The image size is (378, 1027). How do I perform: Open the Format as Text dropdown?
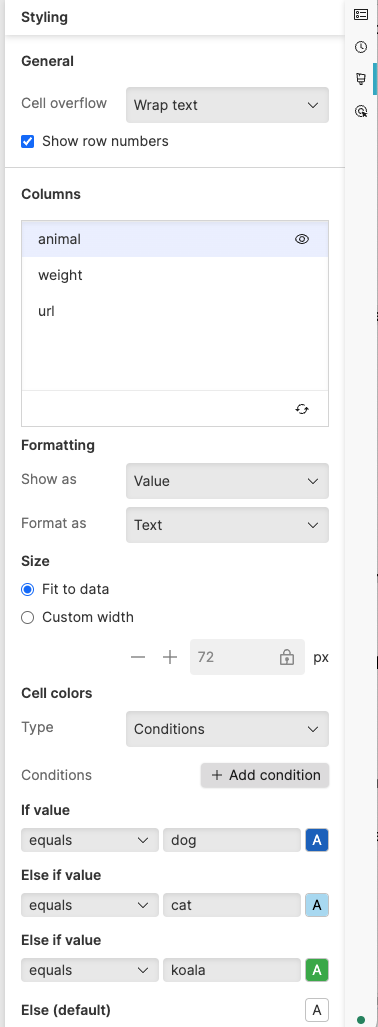point(227,525)
